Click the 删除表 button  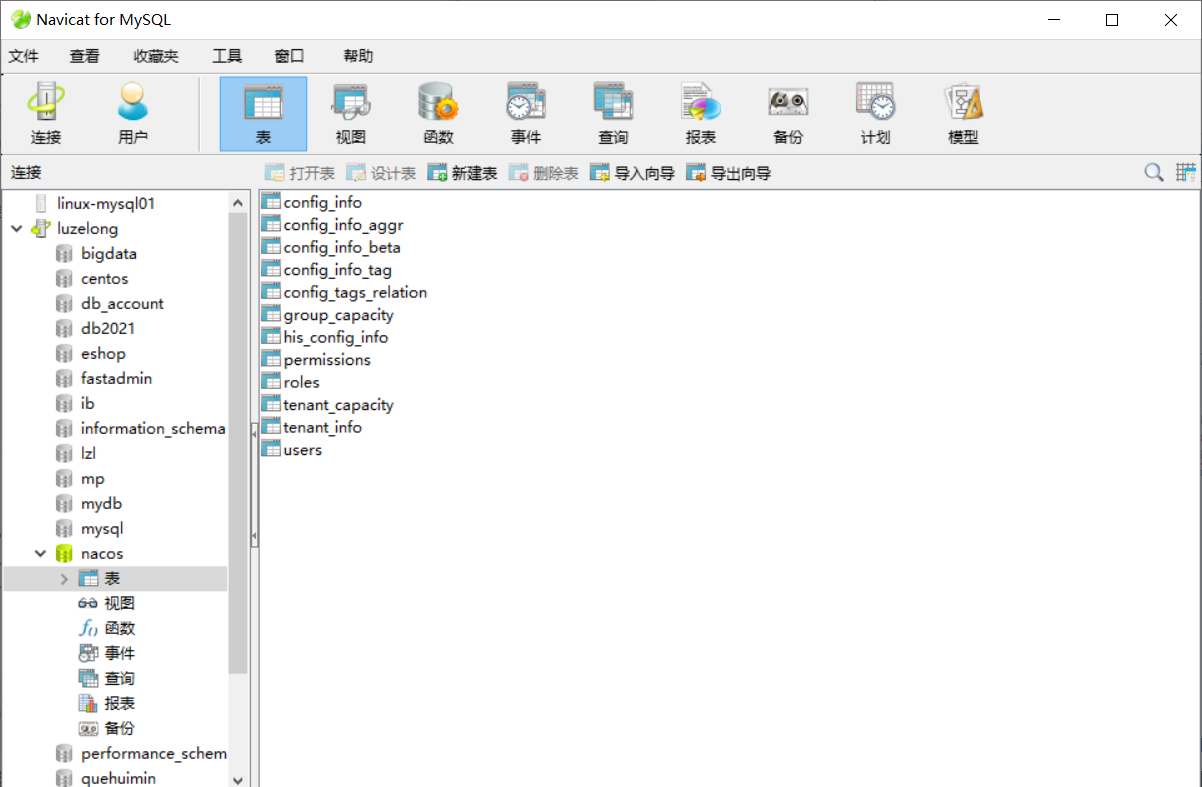(x=544, y=173)
